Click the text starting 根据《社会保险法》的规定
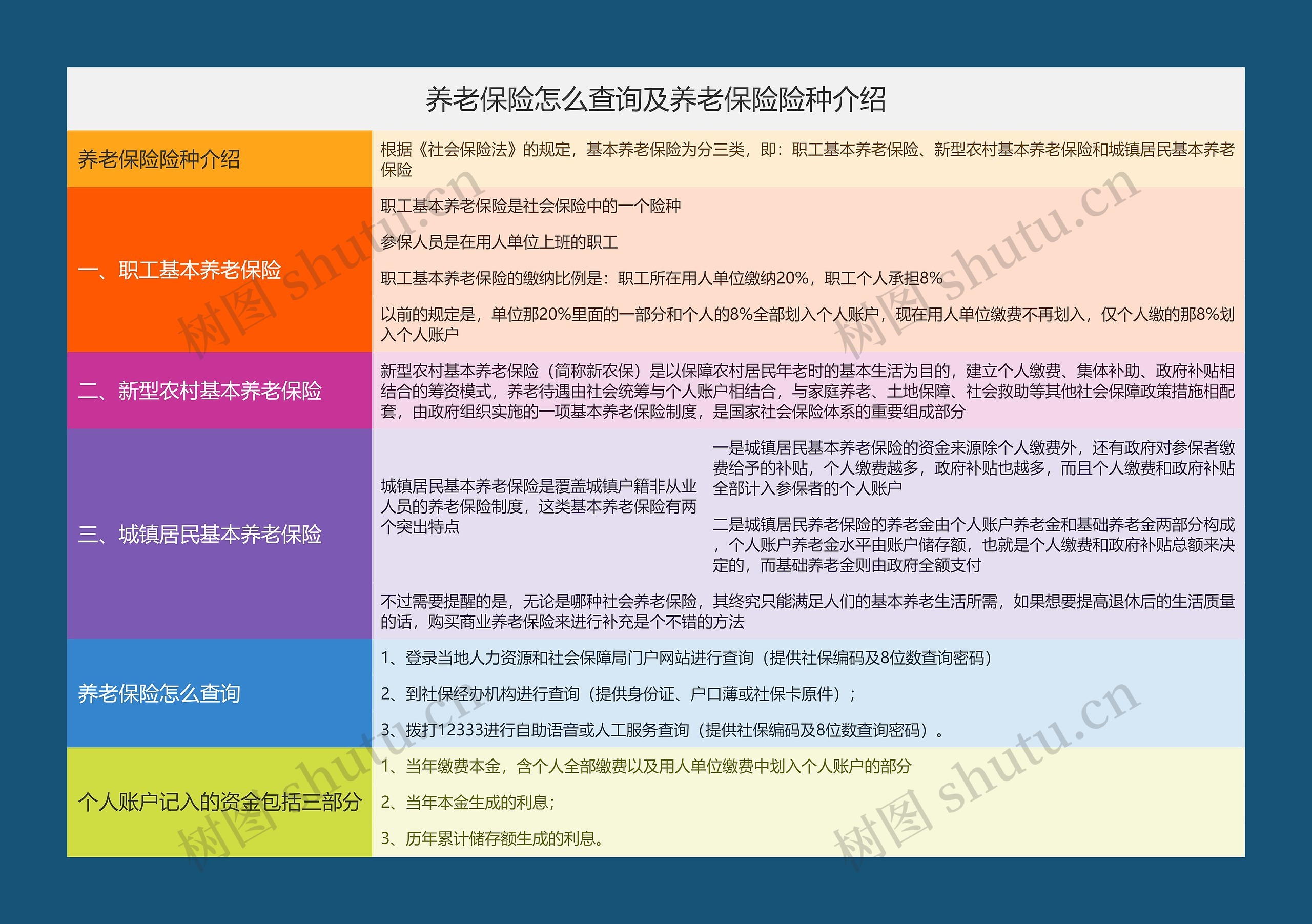 coord(807,159)
